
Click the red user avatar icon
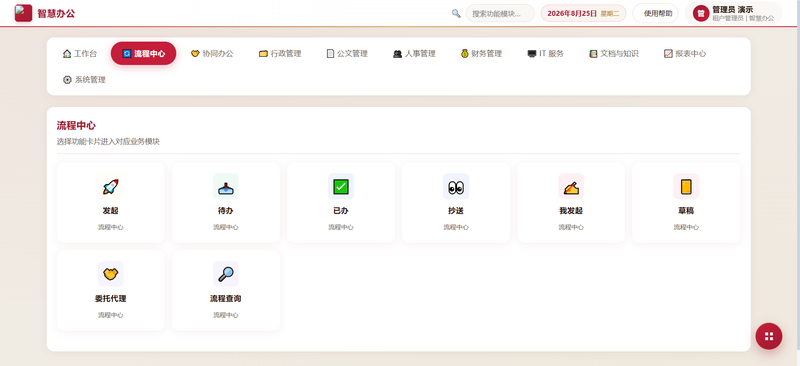pos(701,13)
